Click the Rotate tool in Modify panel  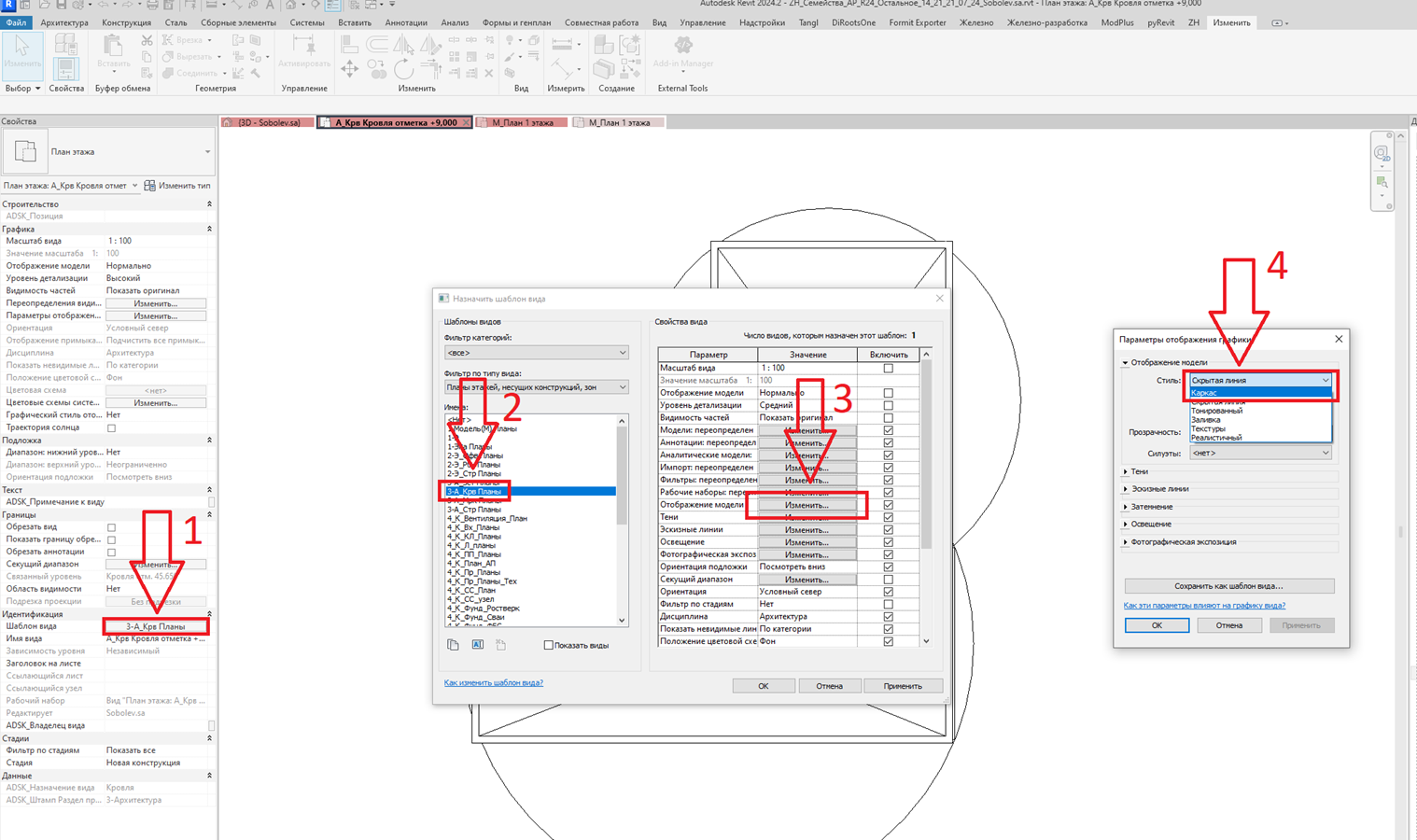pos(403,68)
